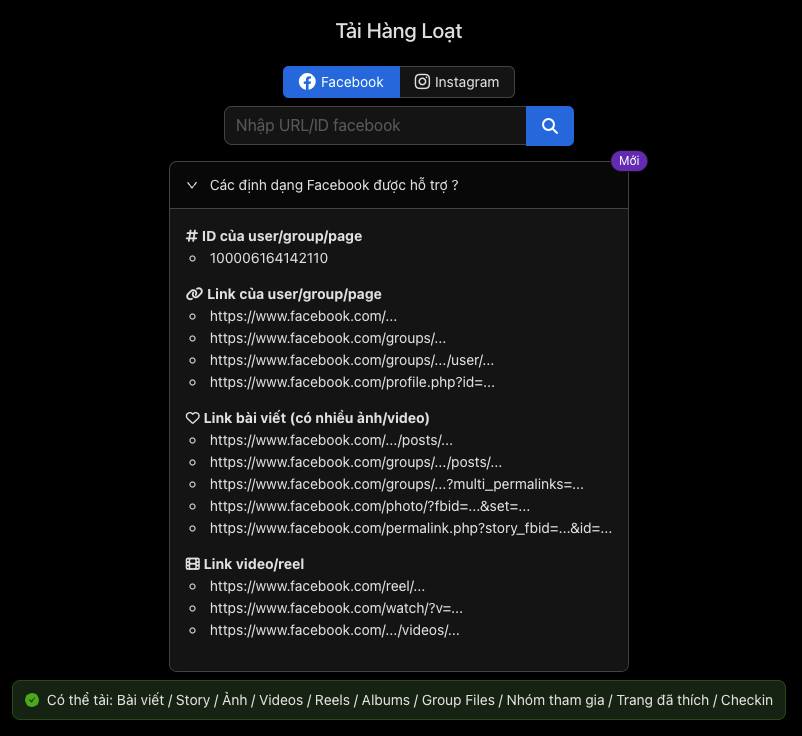Toggle the 'Các định dạng Facebook được hỗ trợ' header
The width and height of the screenshot is (802, 736).
[398, 185]
